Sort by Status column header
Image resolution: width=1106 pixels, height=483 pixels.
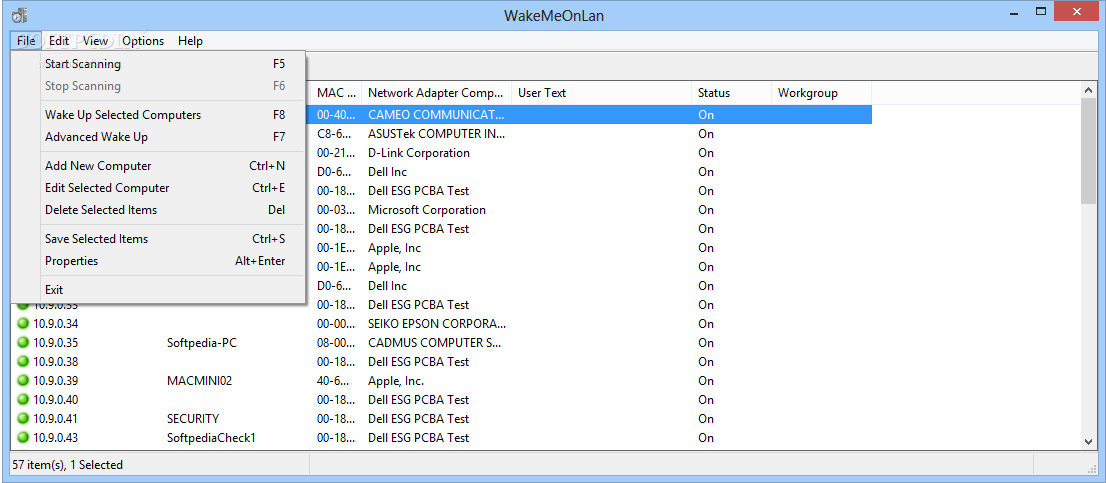click(x=731, y=92)
